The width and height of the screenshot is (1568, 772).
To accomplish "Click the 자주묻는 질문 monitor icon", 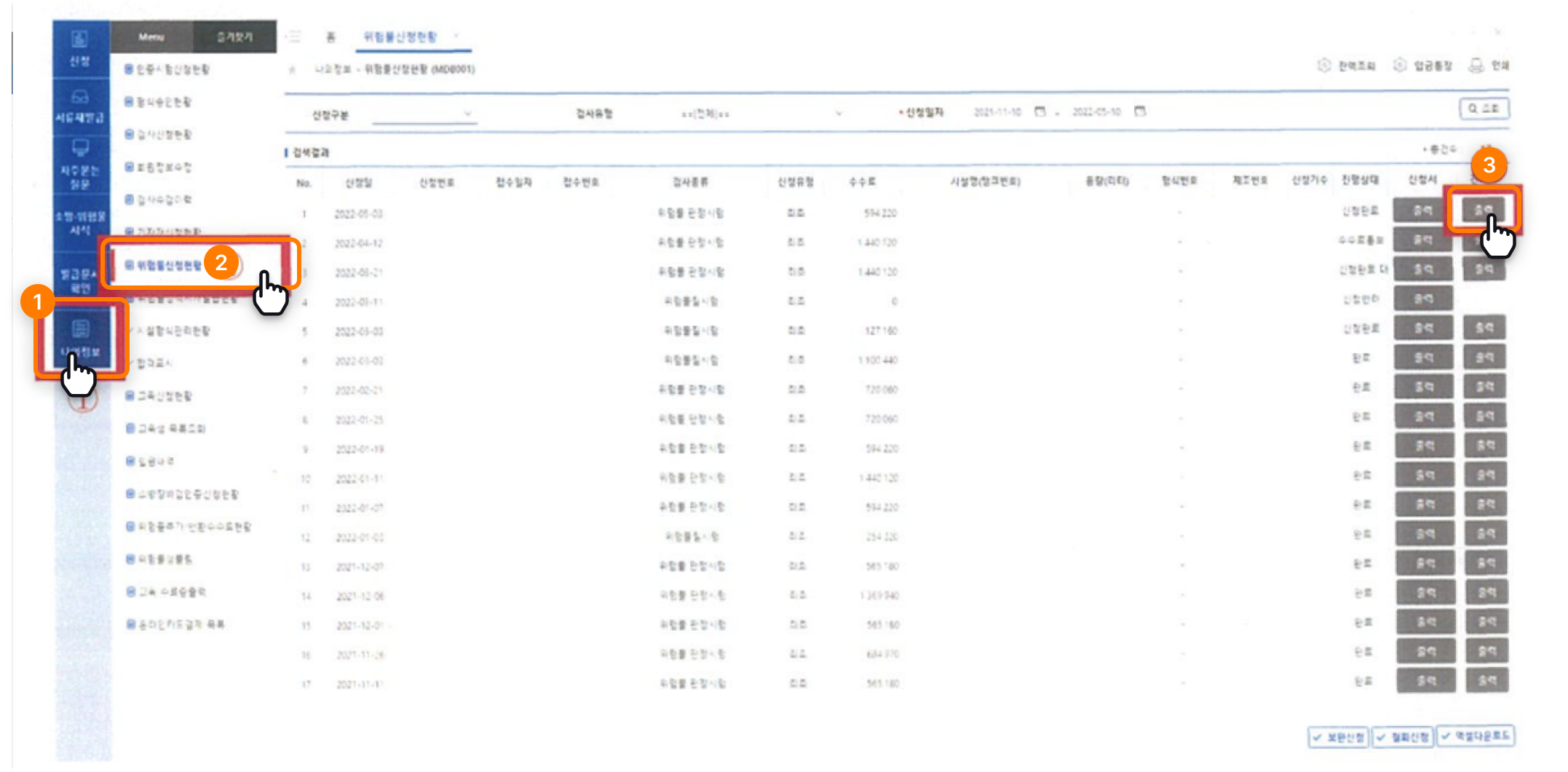I will pos(80,149).
